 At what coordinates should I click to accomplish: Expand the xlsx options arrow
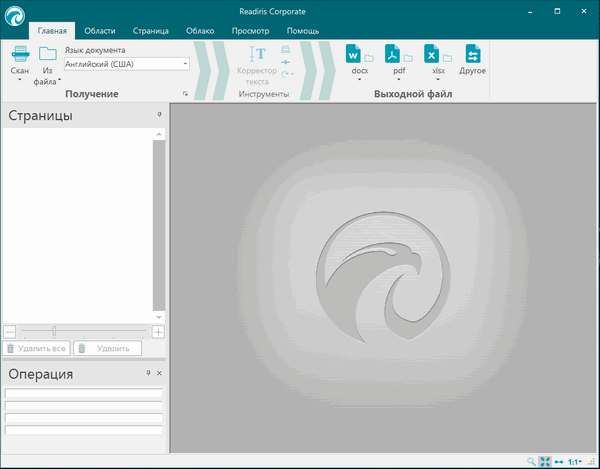point(438,80)
